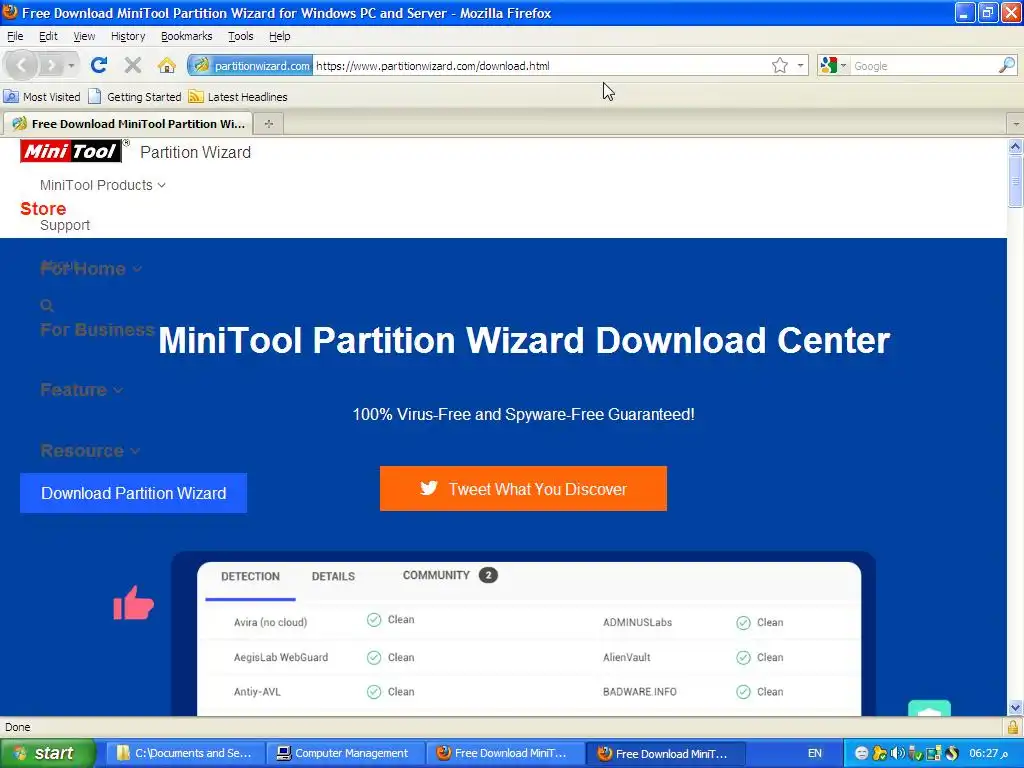The height and width of the screenshot is (768, 1024).
Task: Click the Most Visited bookmark folder
Action: 42,97
